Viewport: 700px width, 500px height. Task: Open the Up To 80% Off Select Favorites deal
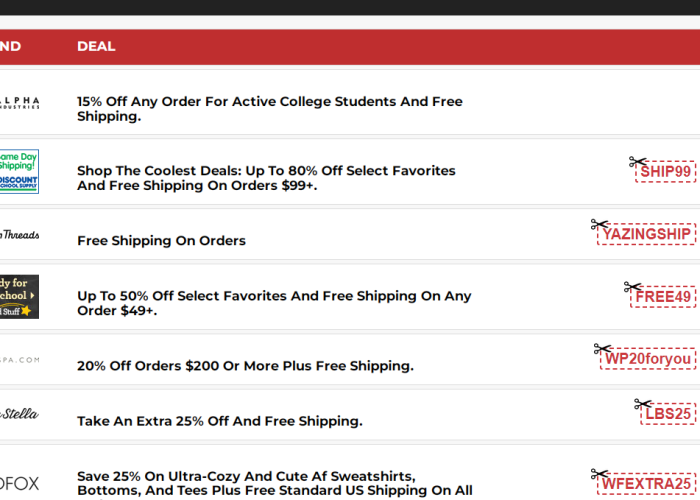pyautogui.click(x=266, y=178)
